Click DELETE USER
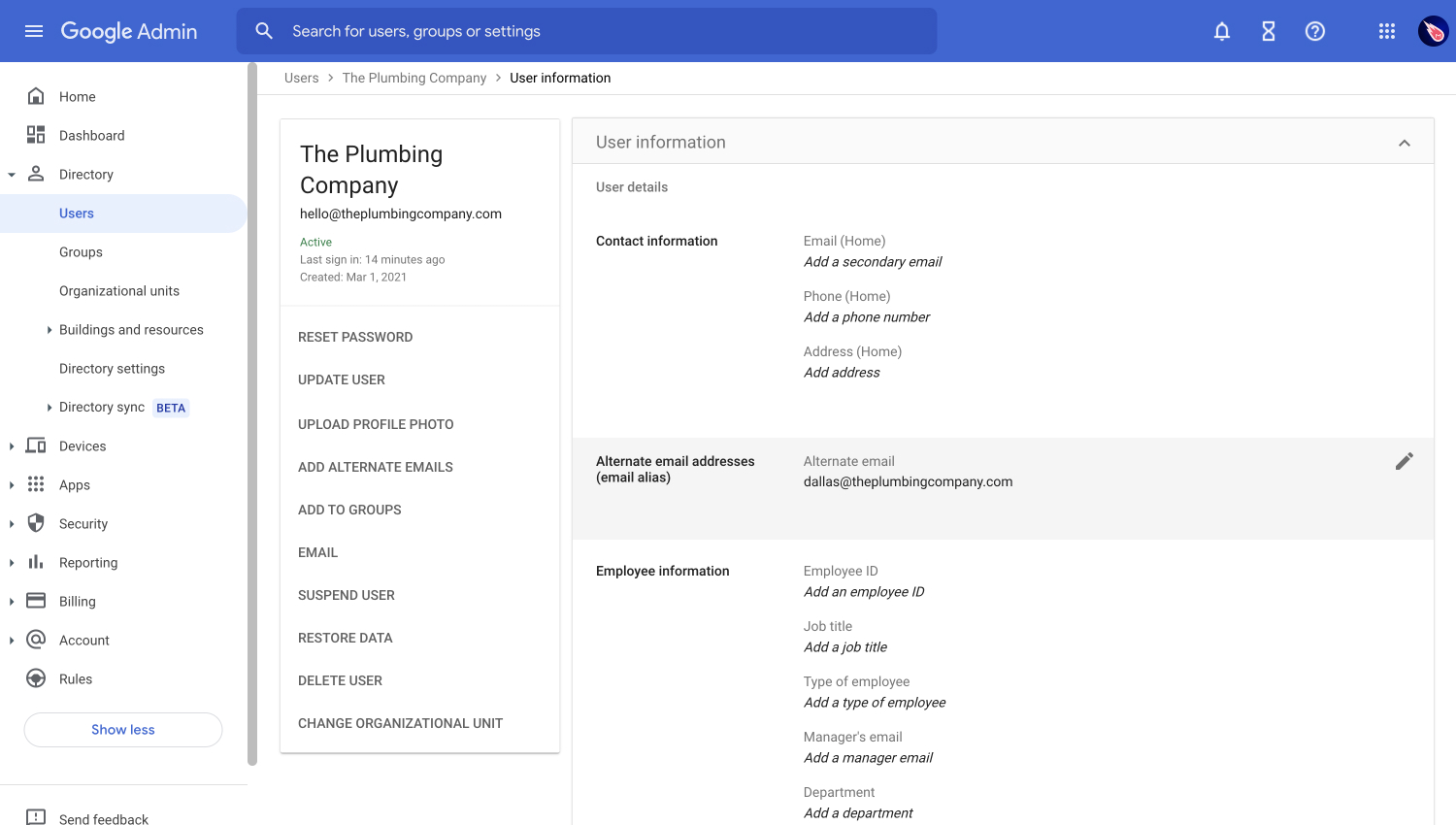Viewport: 1456px width, 825px height. click(340, 680)
